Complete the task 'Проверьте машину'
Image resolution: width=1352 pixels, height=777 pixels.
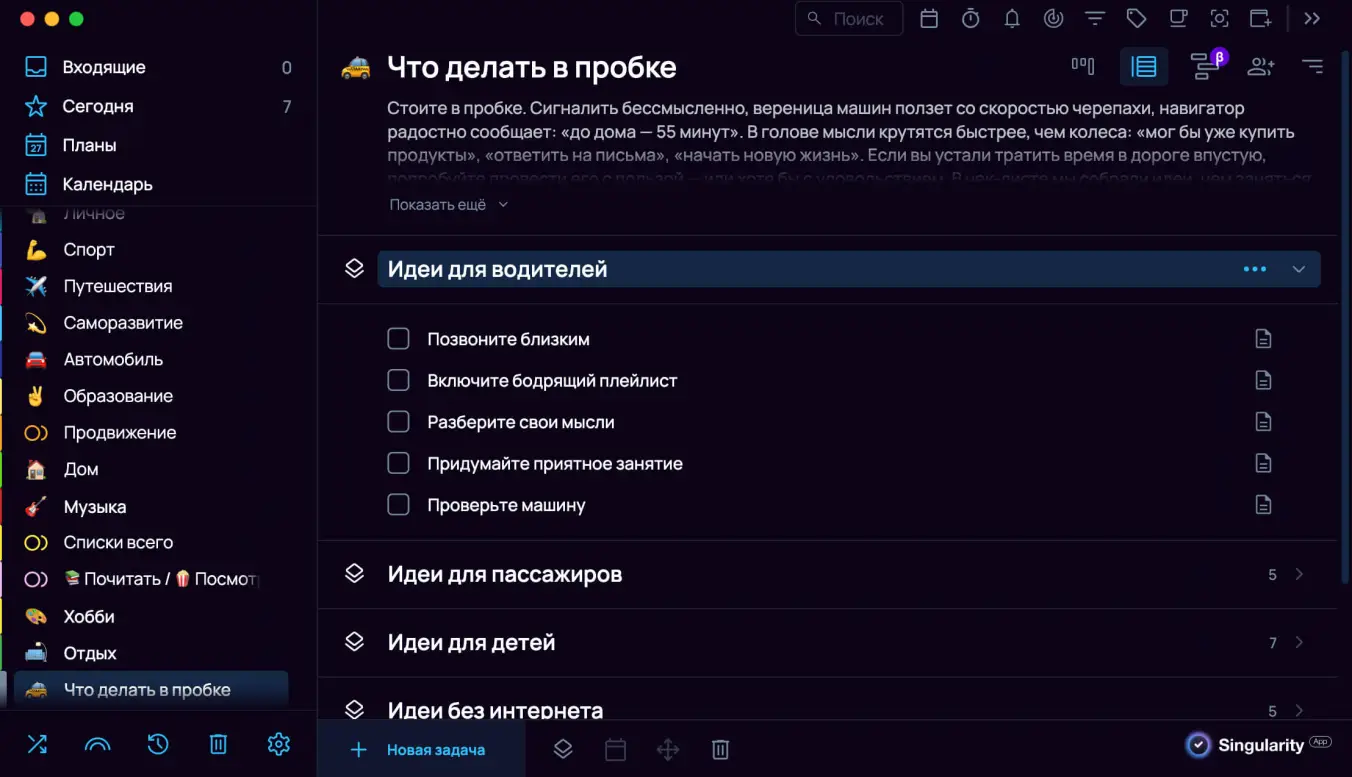click(x=398, y=504)
